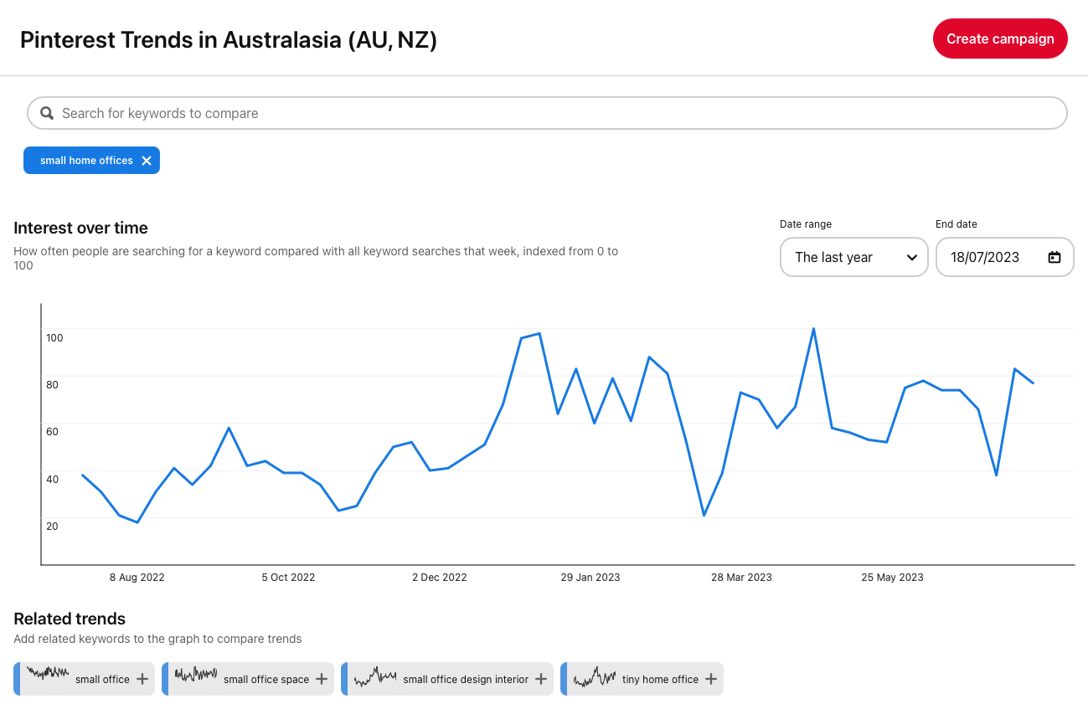The image size is (1088, 709).
Task: Add small office trend with plus icon
Action: [x=142, y=679]
